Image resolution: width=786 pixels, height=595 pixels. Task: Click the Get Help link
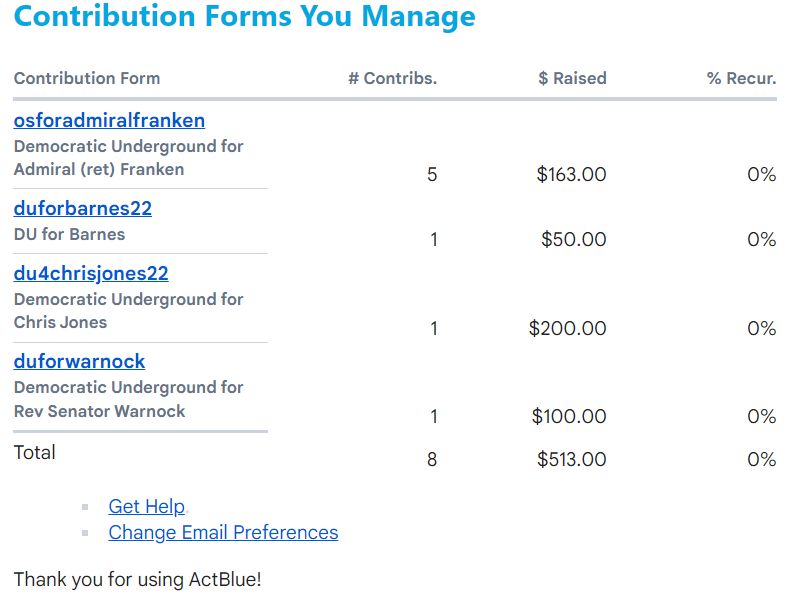click(x=147, y=507)
